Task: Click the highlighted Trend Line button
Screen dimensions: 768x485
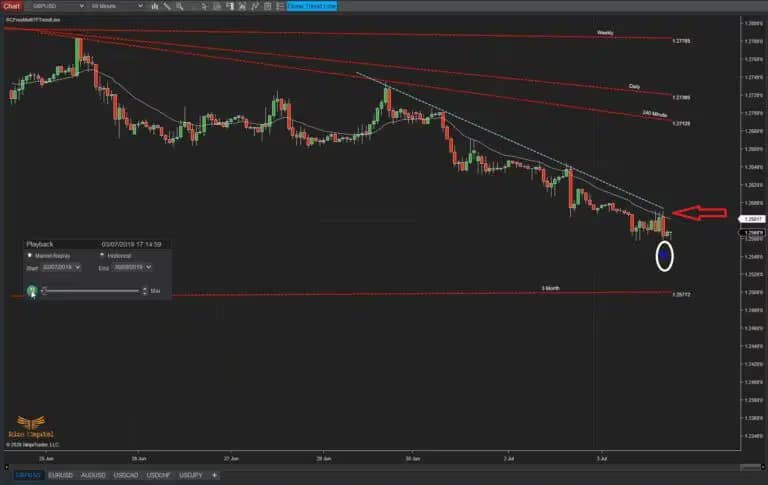Action: (312, 6)
